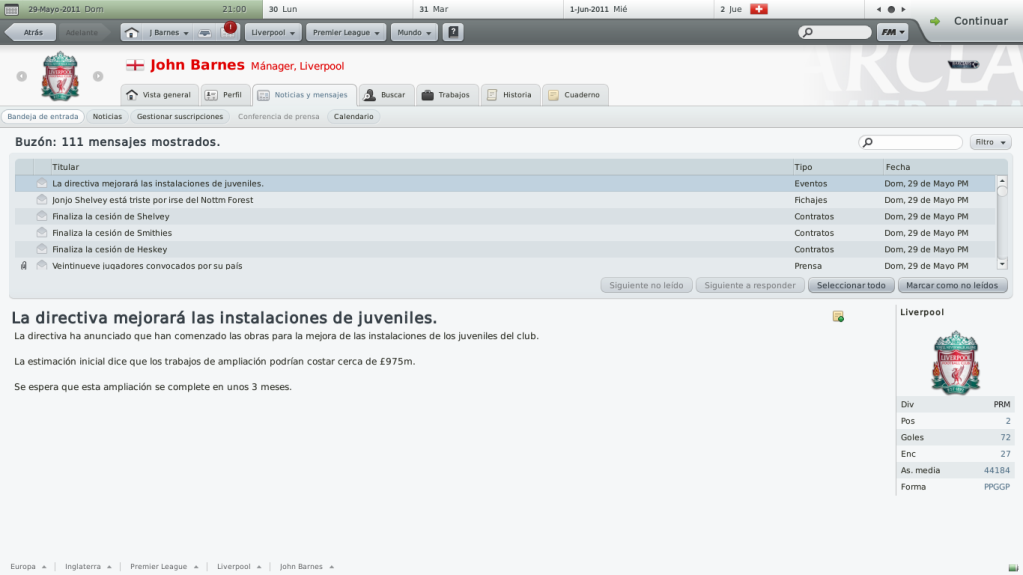Click the Continuar button
This screenshot has height=575, width=1023.
[972, 21]
